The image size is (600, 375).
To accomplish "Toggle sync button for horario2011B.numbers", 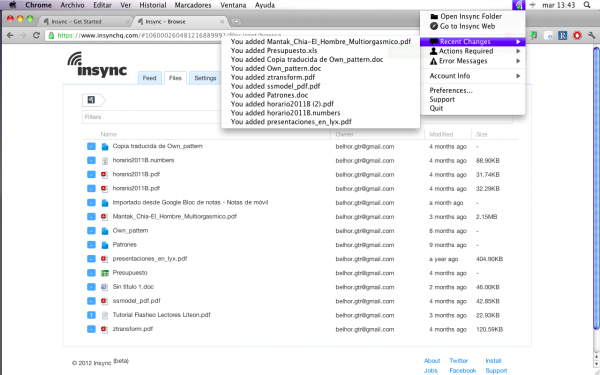I will [91, 160].
